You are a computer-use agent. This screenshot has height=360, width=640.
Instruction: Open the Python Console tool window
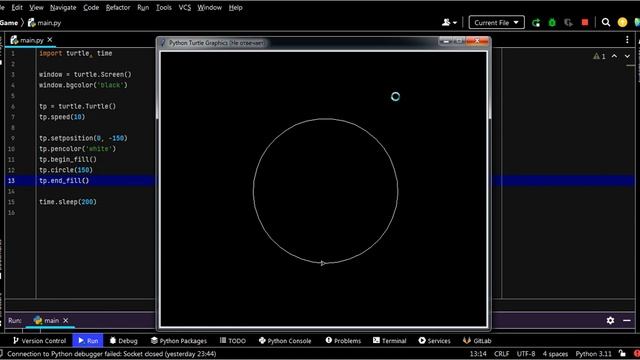pyautogui.click(x=285, y=340)
